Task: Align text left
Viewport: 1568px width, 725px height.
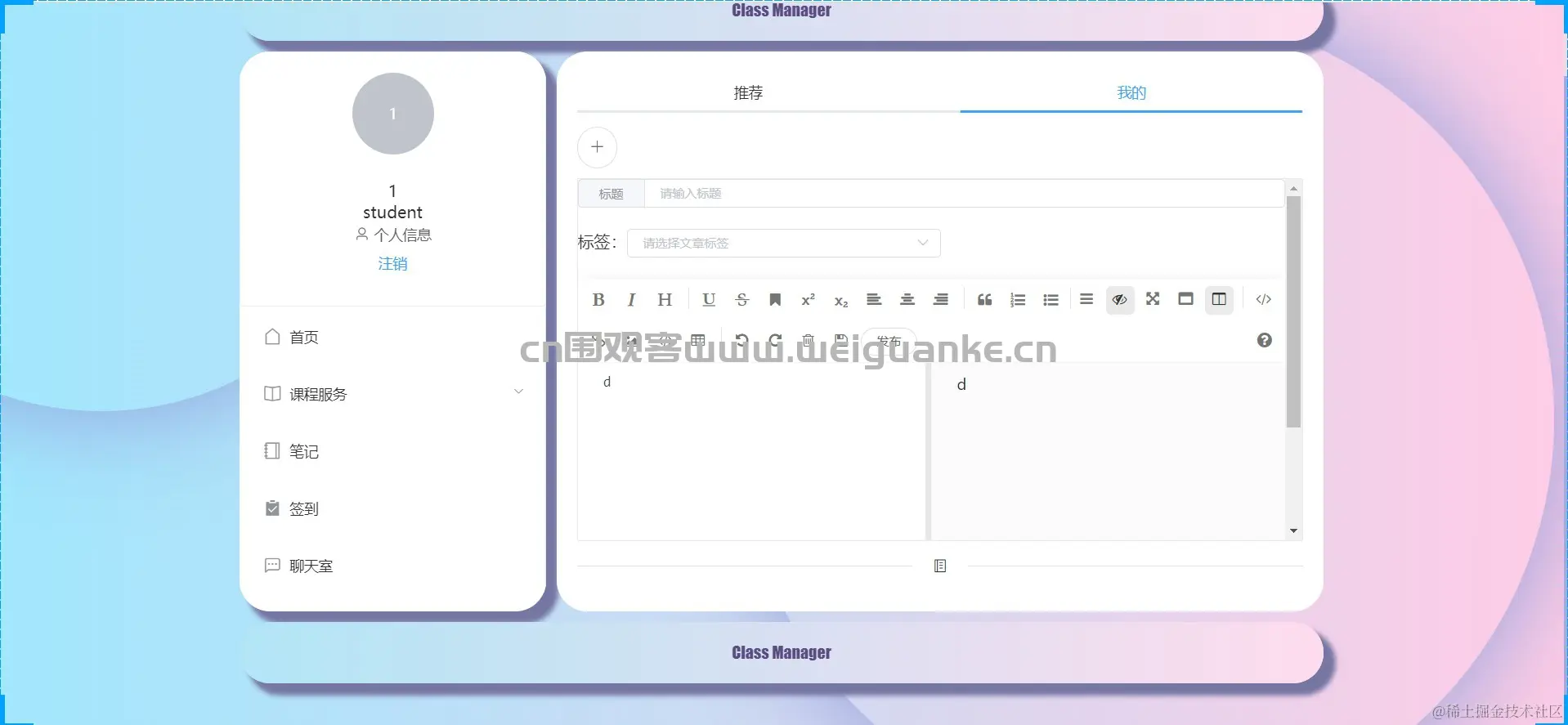Action: click(x=874, y=300)
